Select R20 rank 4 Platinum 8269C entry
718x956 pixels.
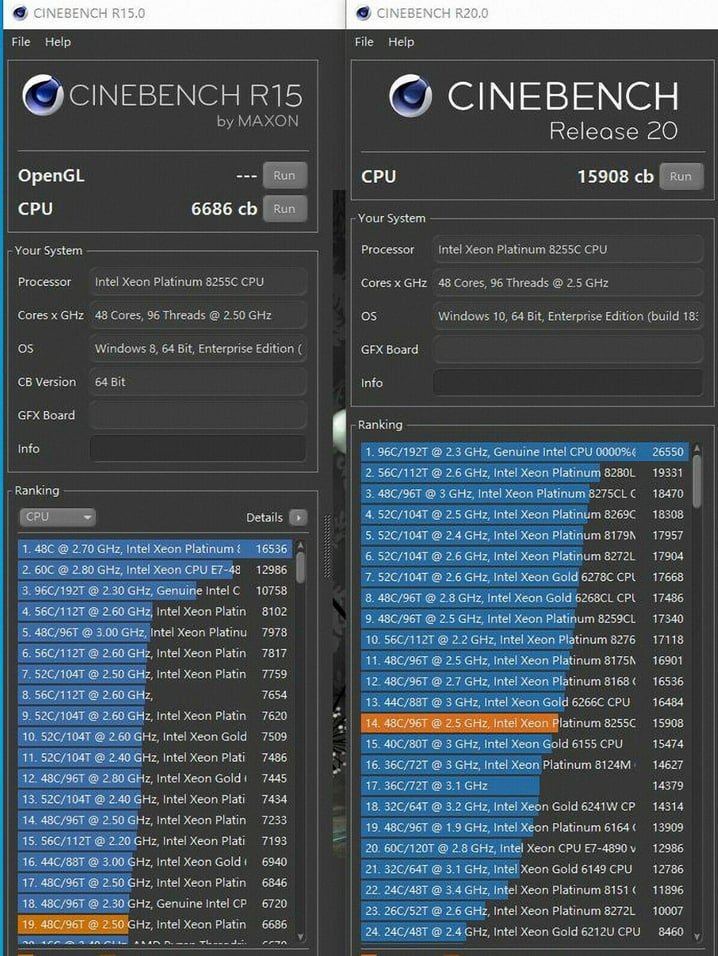525,515
